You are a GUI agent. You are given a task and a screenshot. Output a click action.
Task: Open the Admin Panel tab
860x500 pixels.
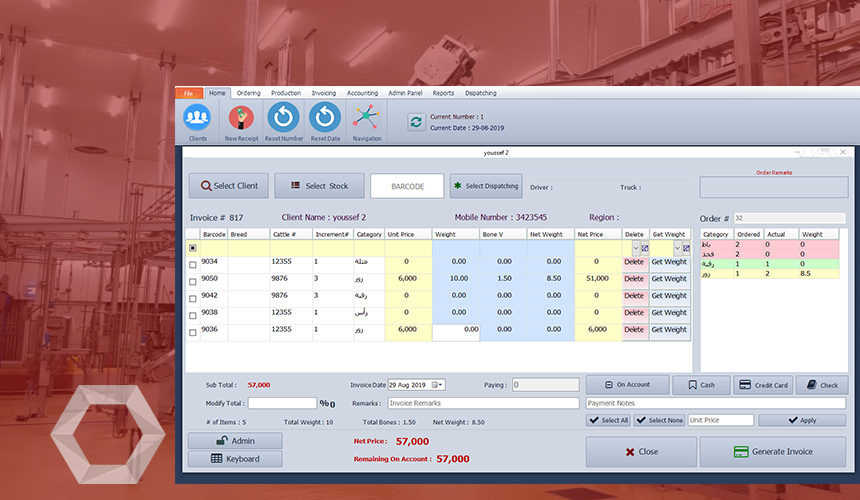(x=405, y=93)
